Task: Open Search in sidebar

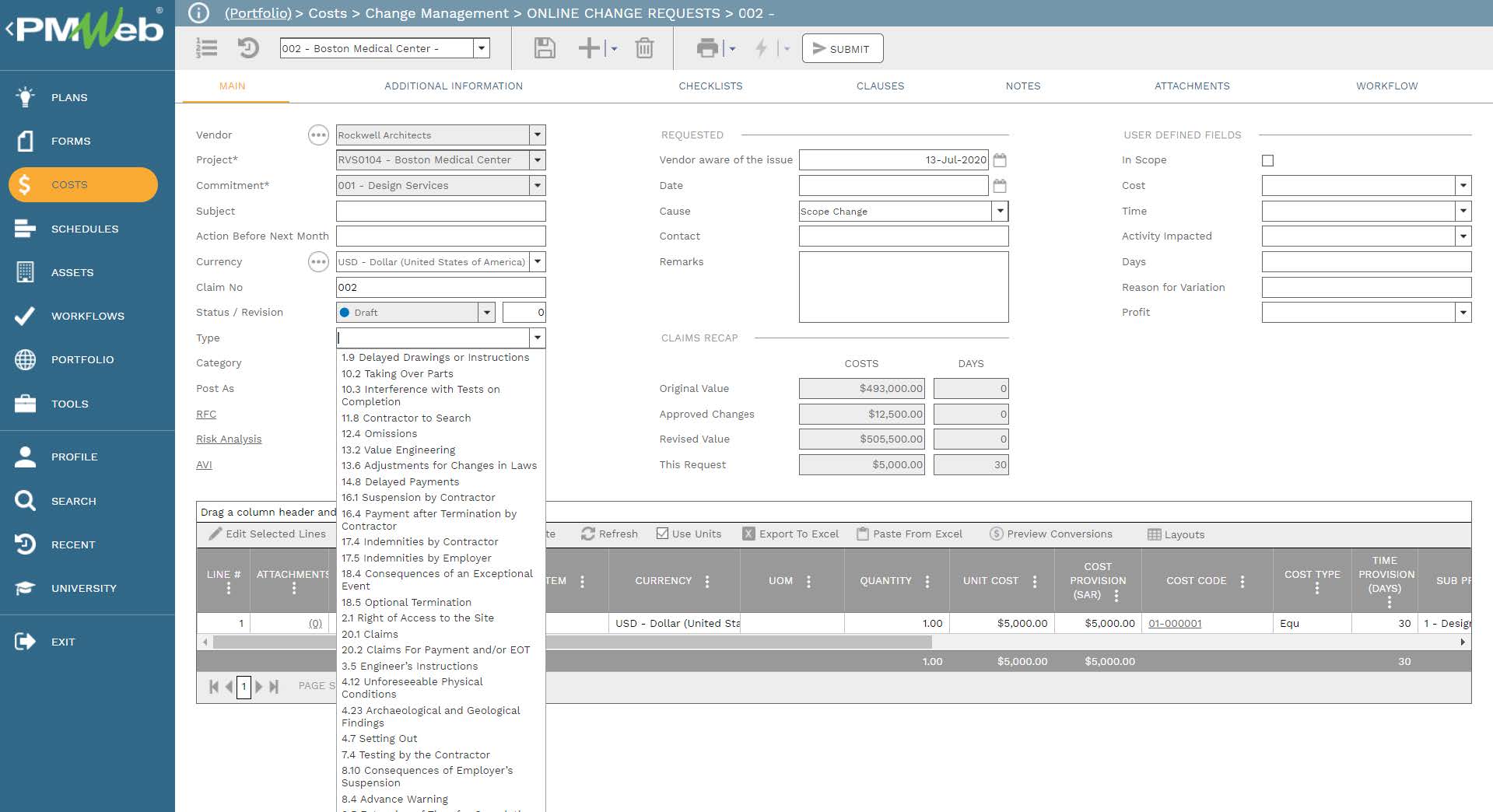Action: coord(73,501)
